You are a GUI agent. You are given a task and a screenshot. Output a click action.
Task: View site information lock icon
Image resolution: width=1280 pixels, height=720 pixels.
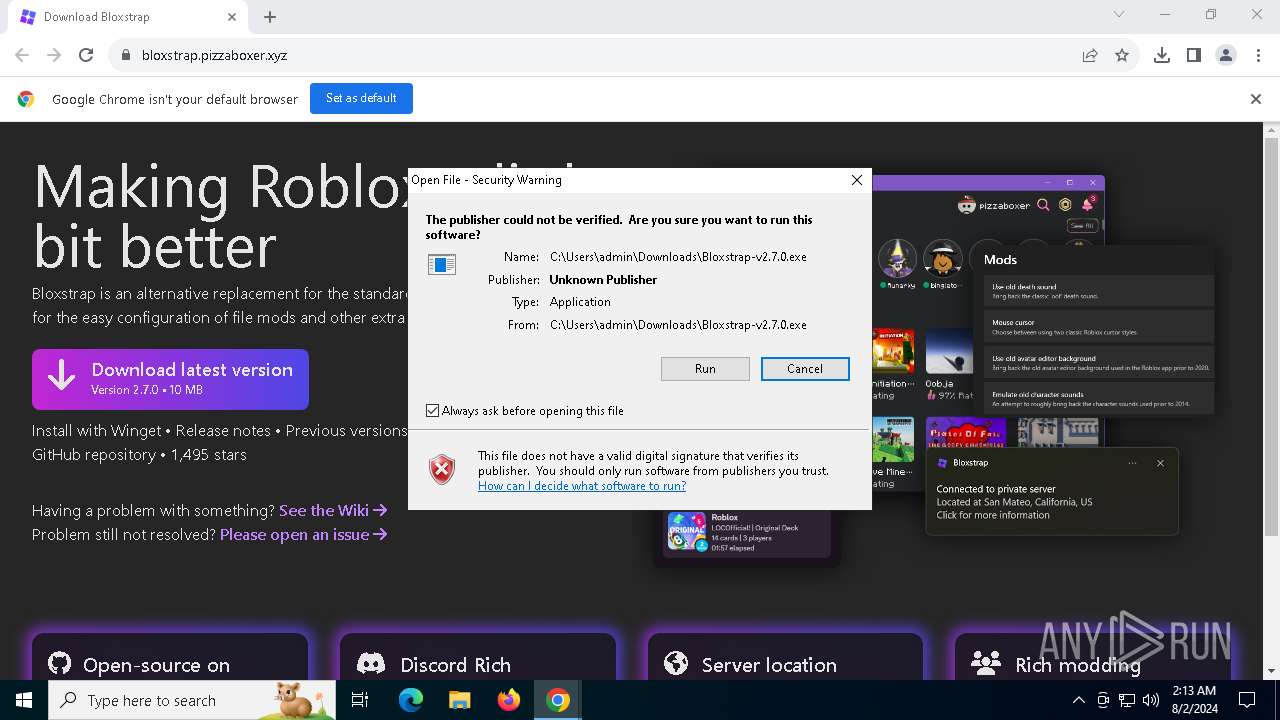pos(125,55)
